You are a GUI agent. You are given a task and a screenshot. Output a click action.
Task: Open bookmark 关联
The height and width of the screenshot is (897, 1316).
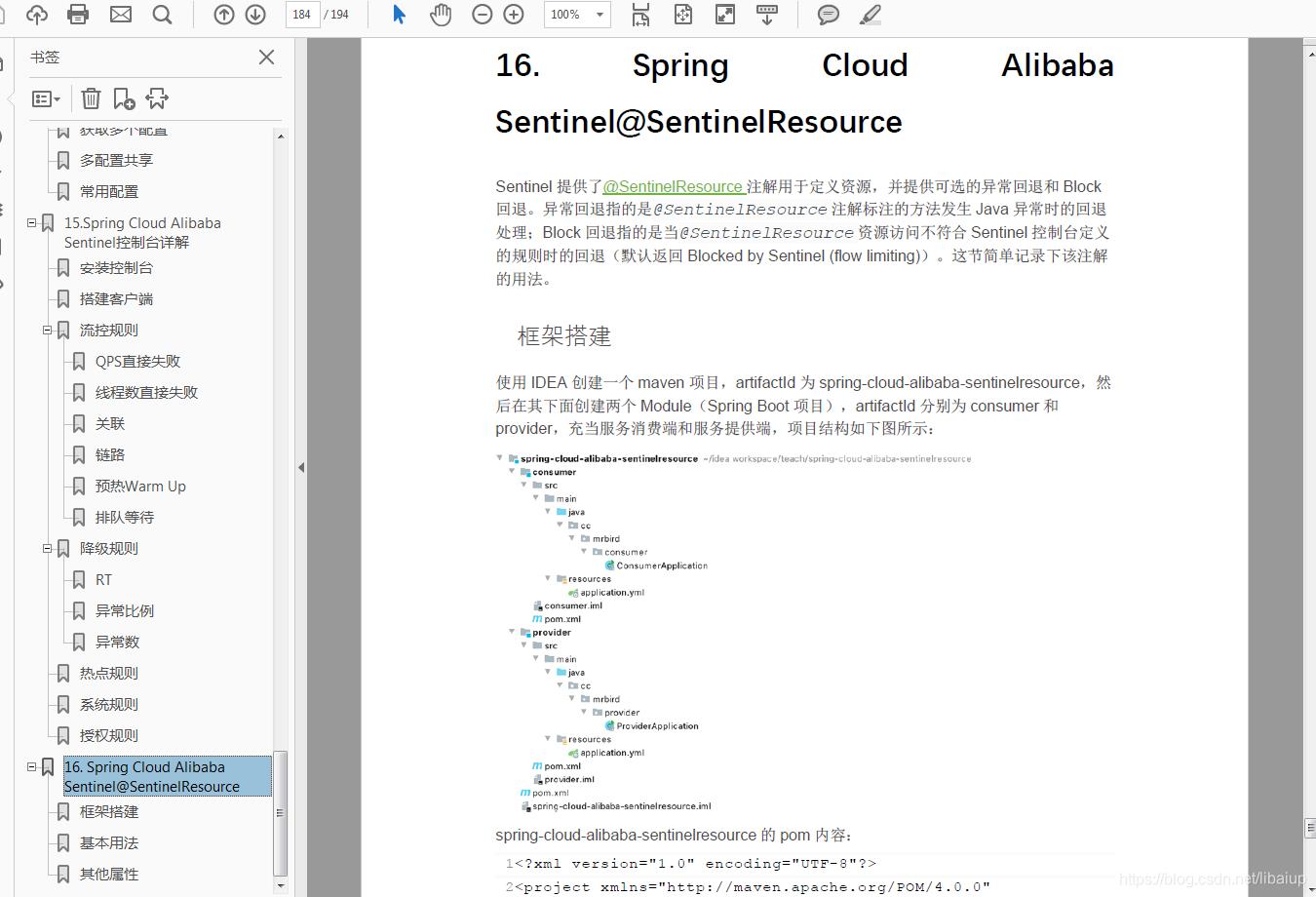click(x=110, y=424)
